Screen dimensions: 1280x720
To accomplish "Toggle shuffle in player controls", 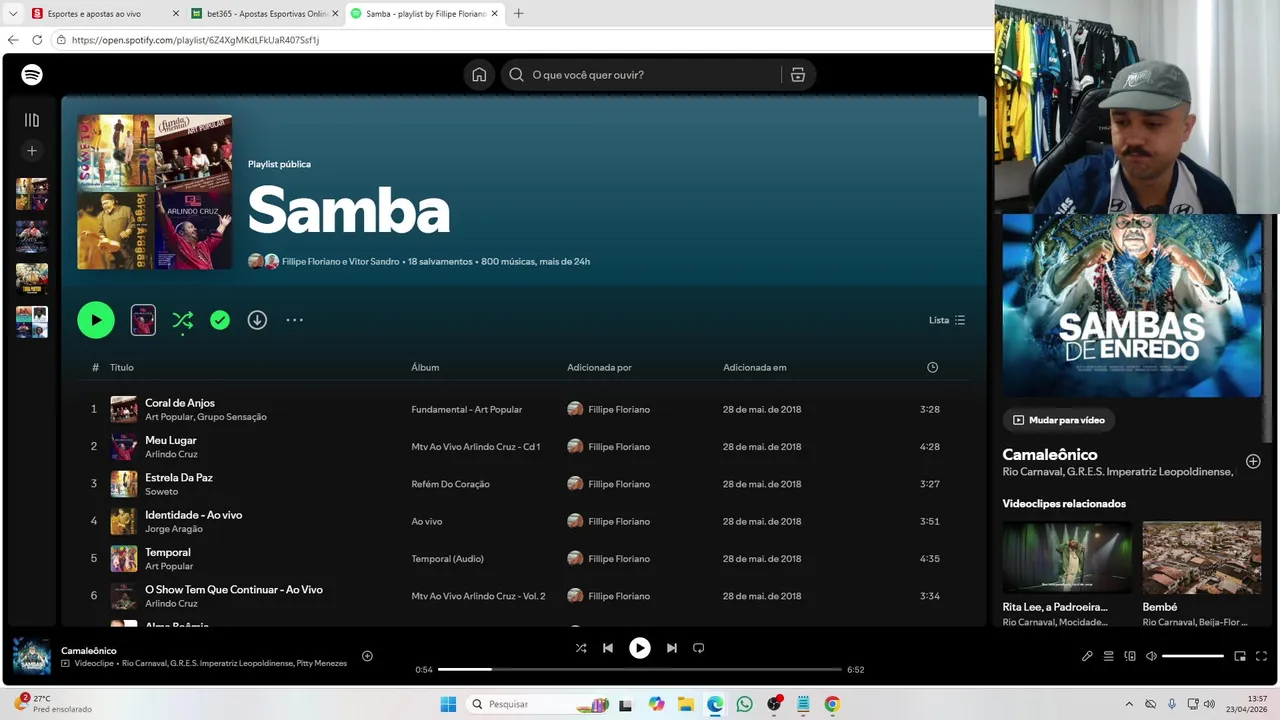I will (x=581, y=648).
